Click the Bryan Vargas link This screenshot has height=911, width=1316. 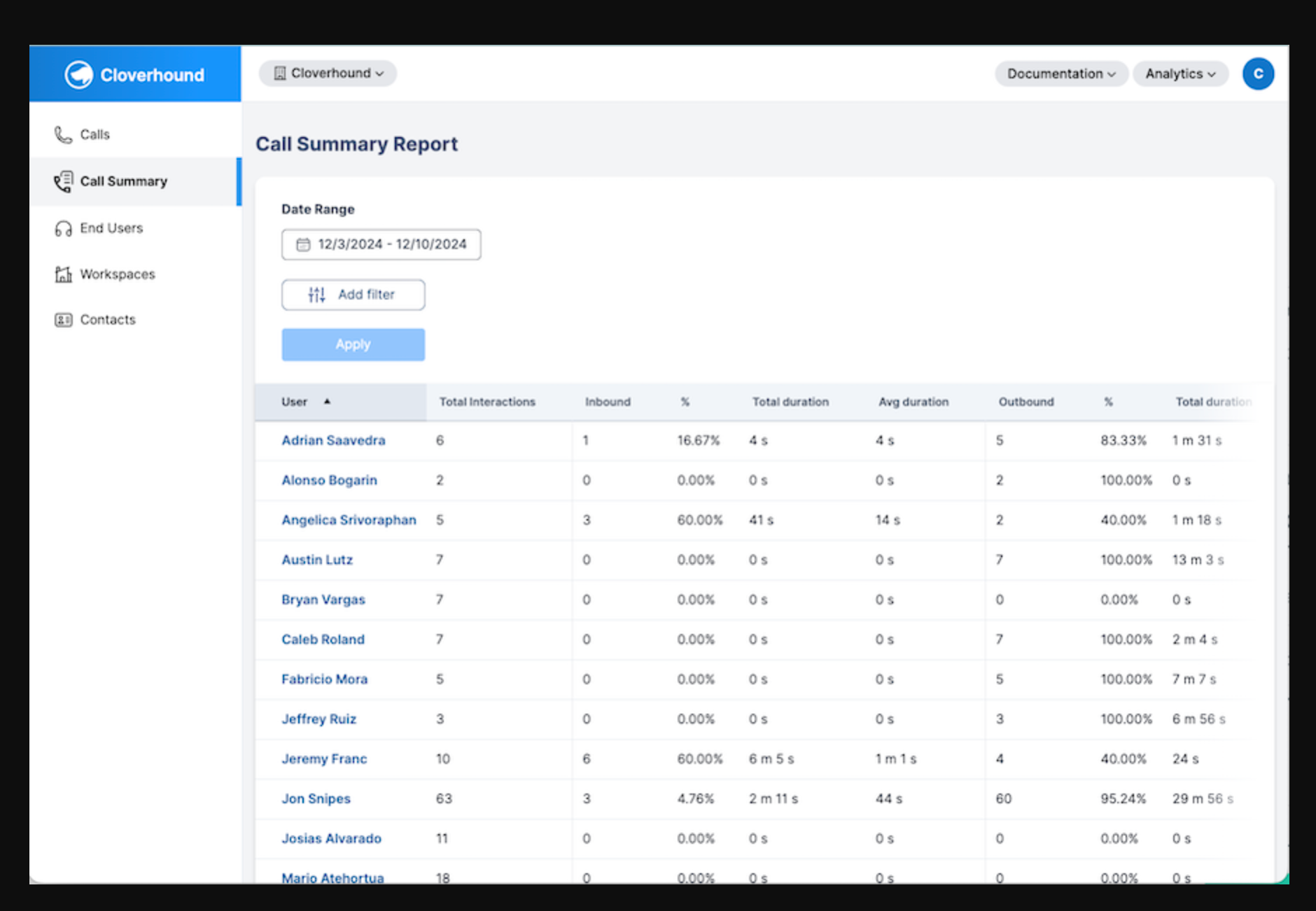pos(323,600)
